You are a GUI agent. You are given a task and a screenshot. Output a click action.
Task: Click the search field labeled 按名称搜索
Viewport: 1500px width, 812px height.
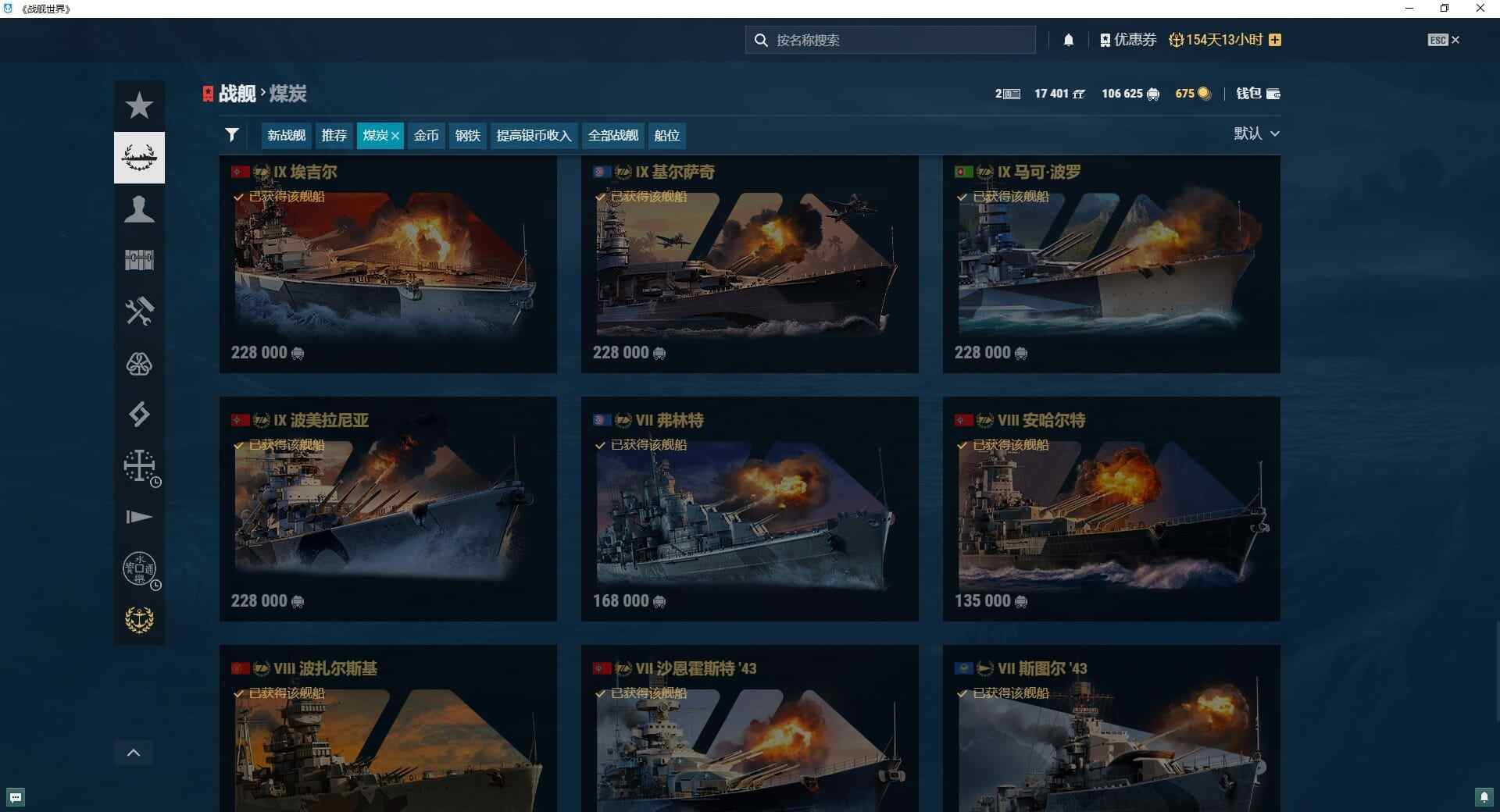[x=889, y=39]
